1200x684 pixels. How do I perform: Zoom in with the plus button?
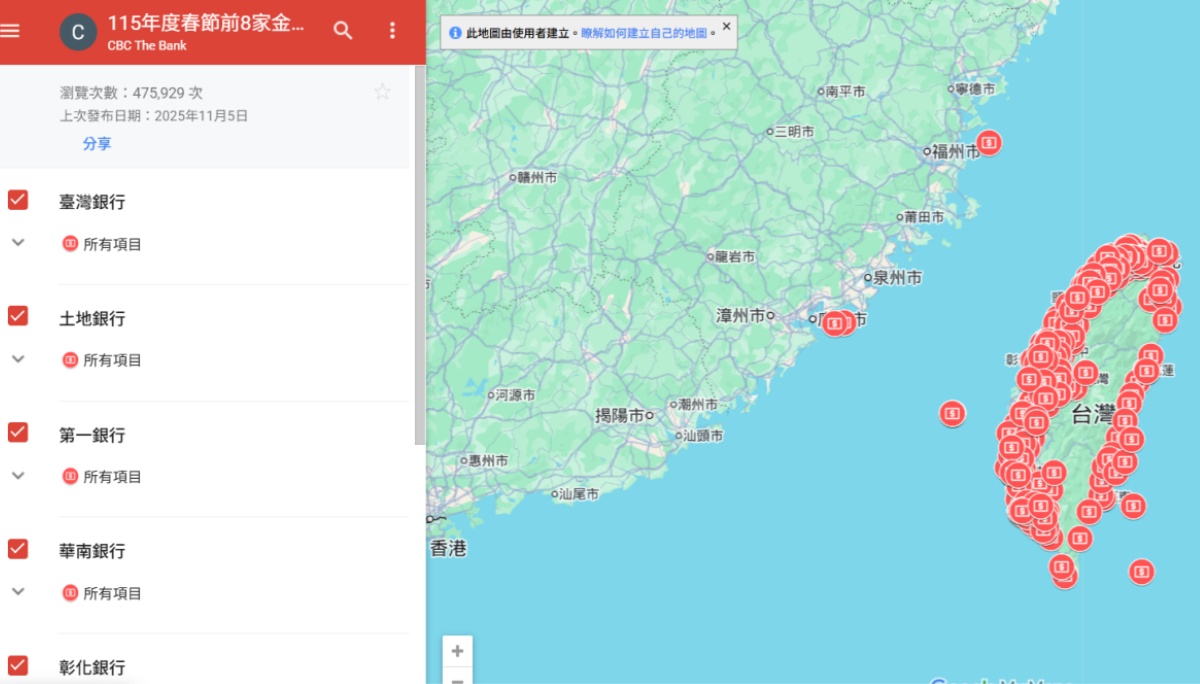point(457,651)
